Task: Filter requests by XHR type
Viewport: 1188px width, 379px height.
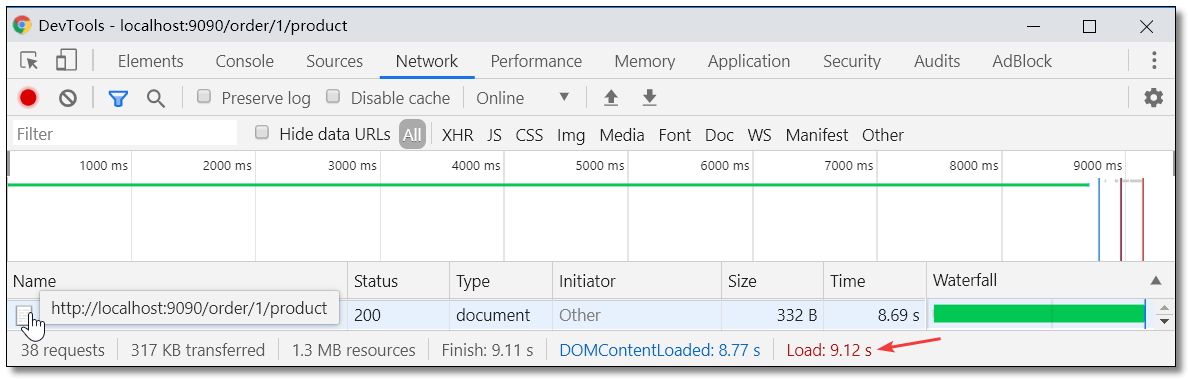Action: [x=458, y=135]
